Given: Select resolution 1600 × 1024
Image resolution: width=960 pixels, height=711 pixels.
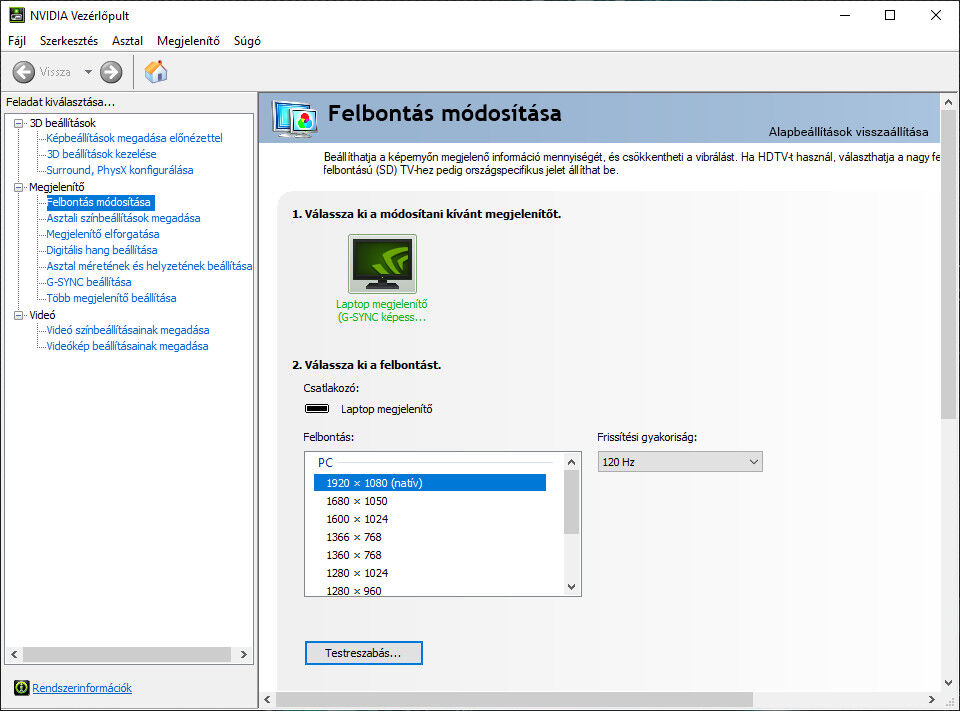Looking at the screenshot, I should 430,519.
